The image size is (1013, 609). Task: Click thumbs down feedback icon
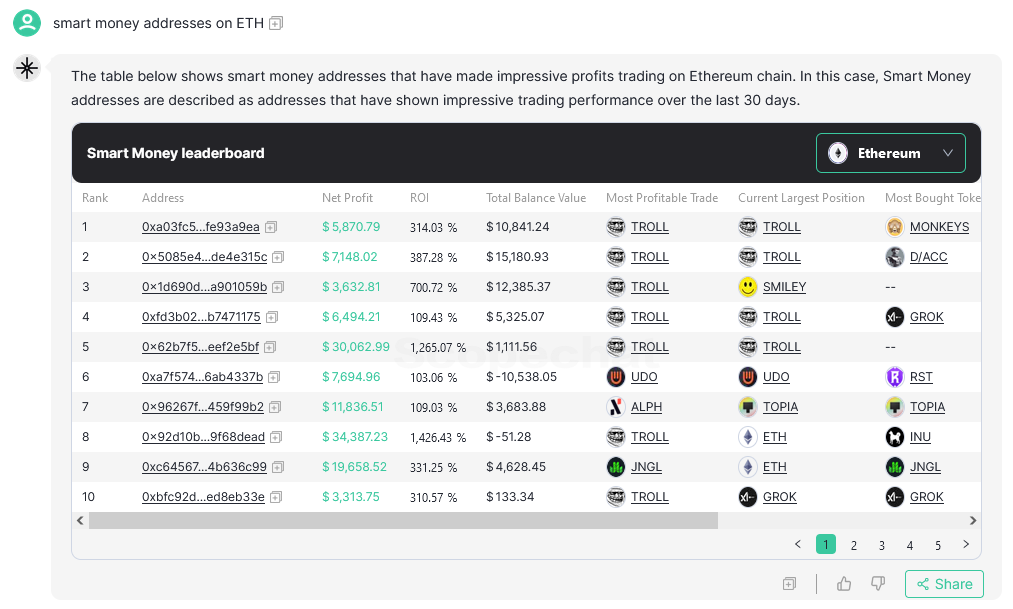[x=877, y=584]
